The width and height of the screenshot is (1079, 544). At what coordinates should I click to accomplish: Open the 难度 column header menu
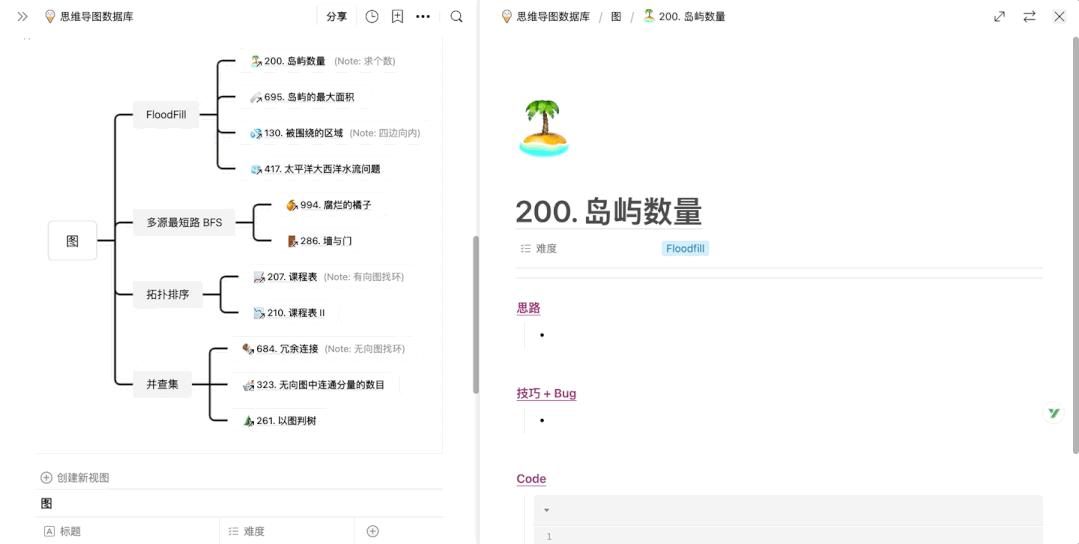[x=254, y=531]
